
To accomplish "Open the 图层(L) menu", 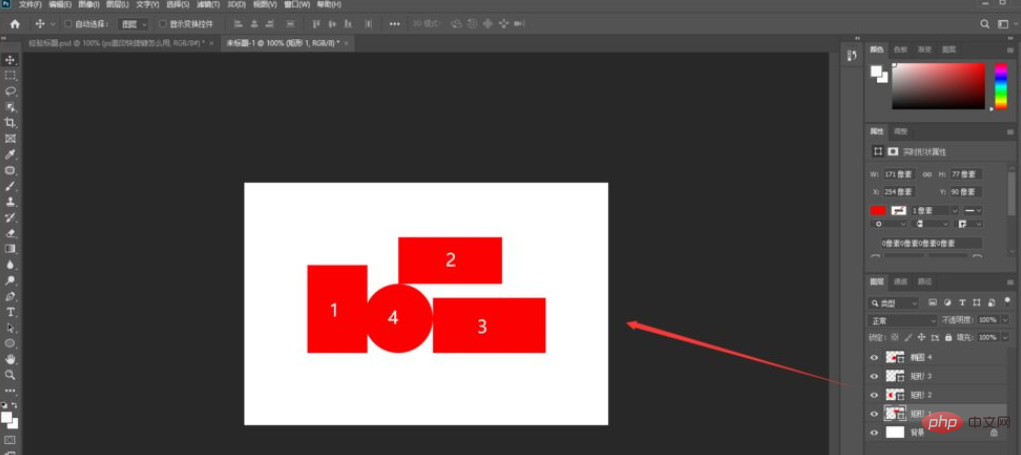I will click(x=118, y=5).
